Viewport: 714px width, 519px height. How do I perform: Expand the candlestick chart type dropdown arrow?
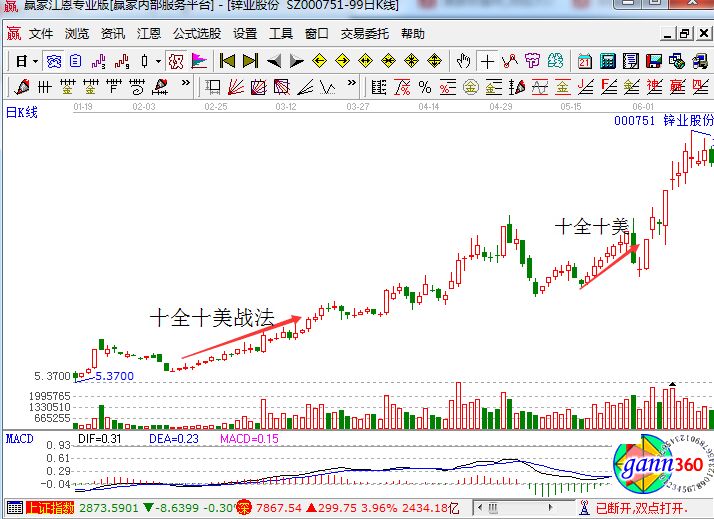[158, 61]
